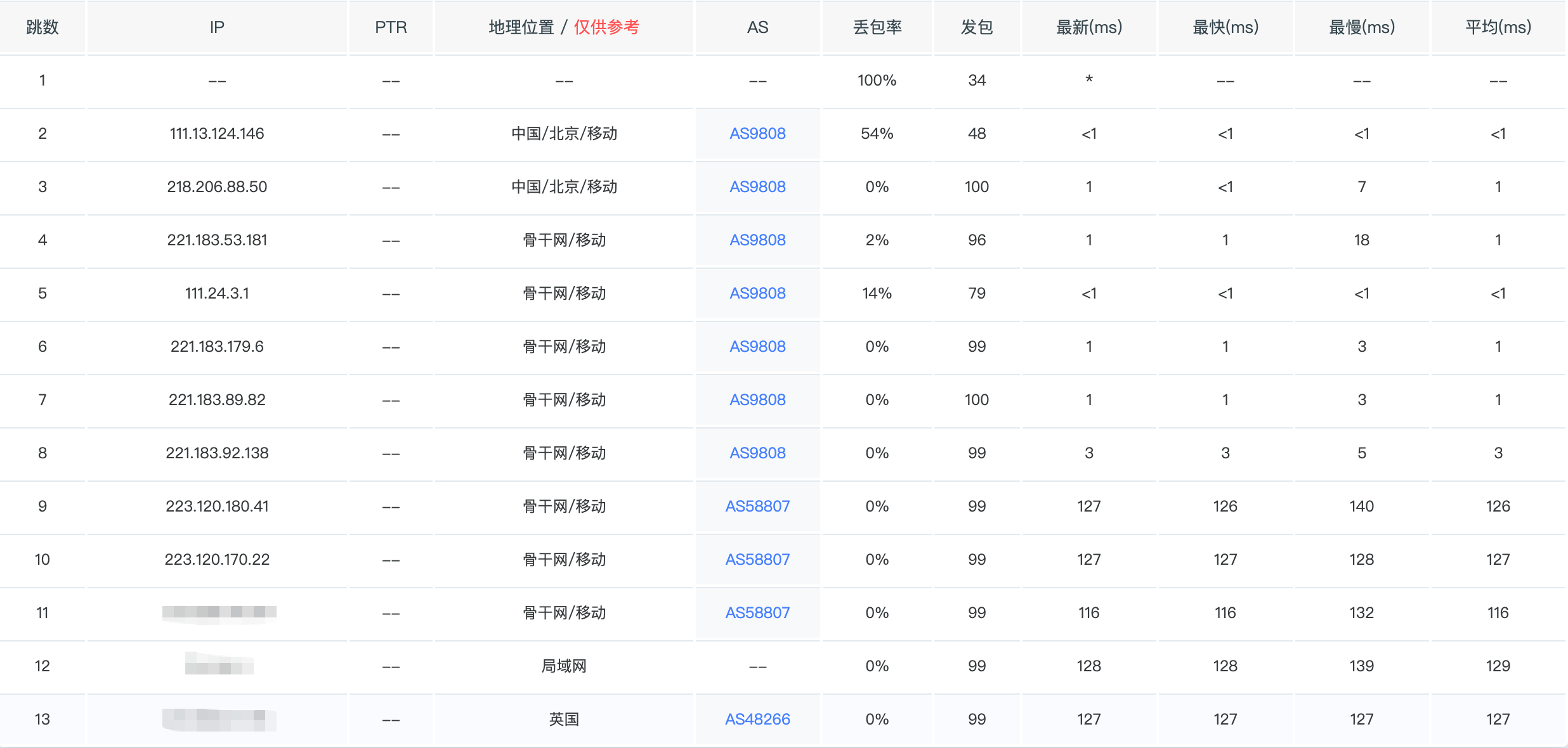Click the IP column header
This screenshot has width=1568, height=748.
click(217, 27)
